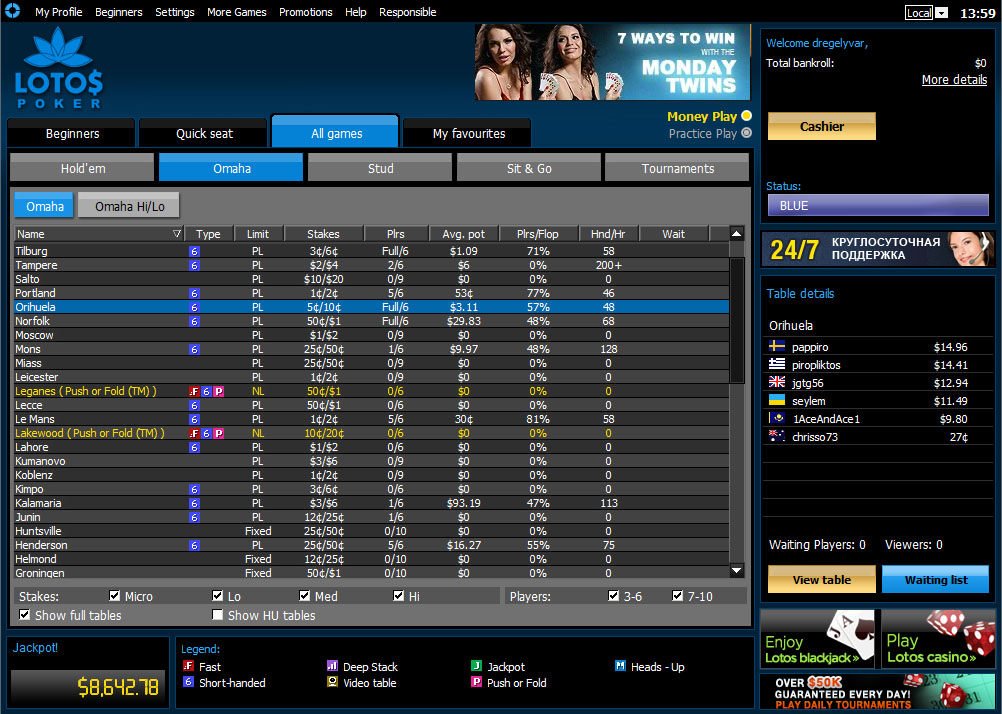
Task: Open the Waiting list
Action: tap(934, 578)
